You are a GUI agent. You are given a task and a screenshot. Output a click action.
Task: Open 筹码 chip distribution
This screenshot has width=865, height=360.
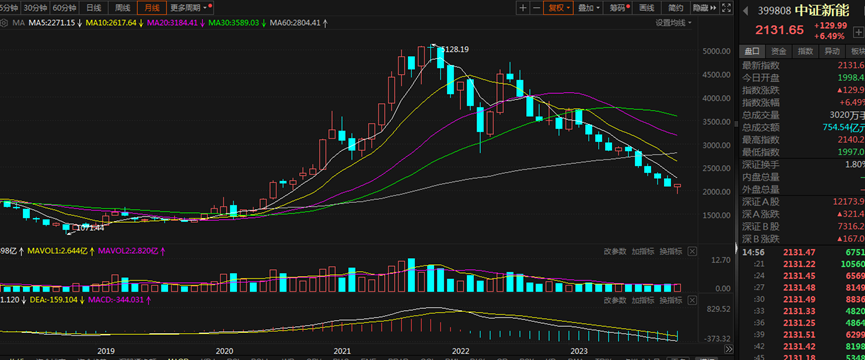[618, 8]
